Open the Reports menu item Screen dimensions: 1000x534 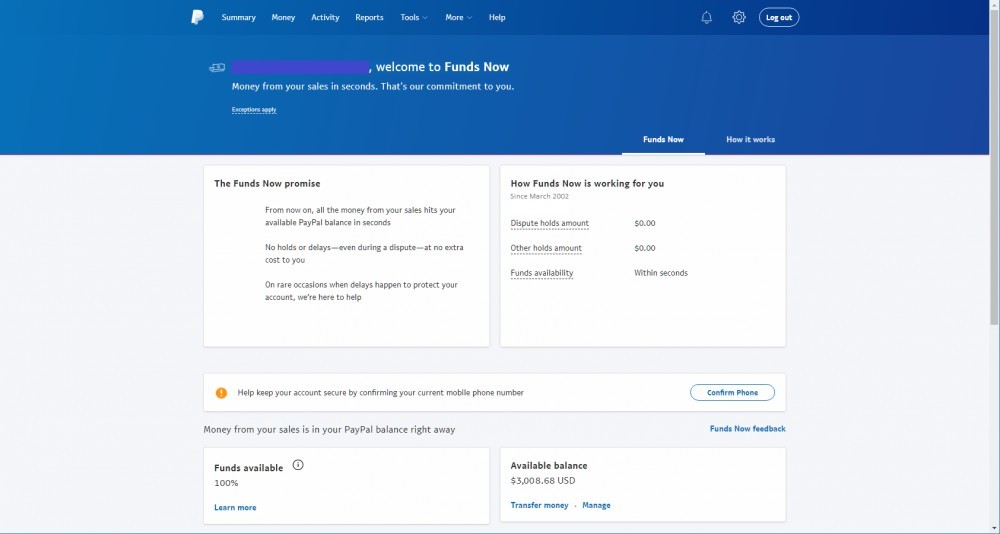point(369,17)
